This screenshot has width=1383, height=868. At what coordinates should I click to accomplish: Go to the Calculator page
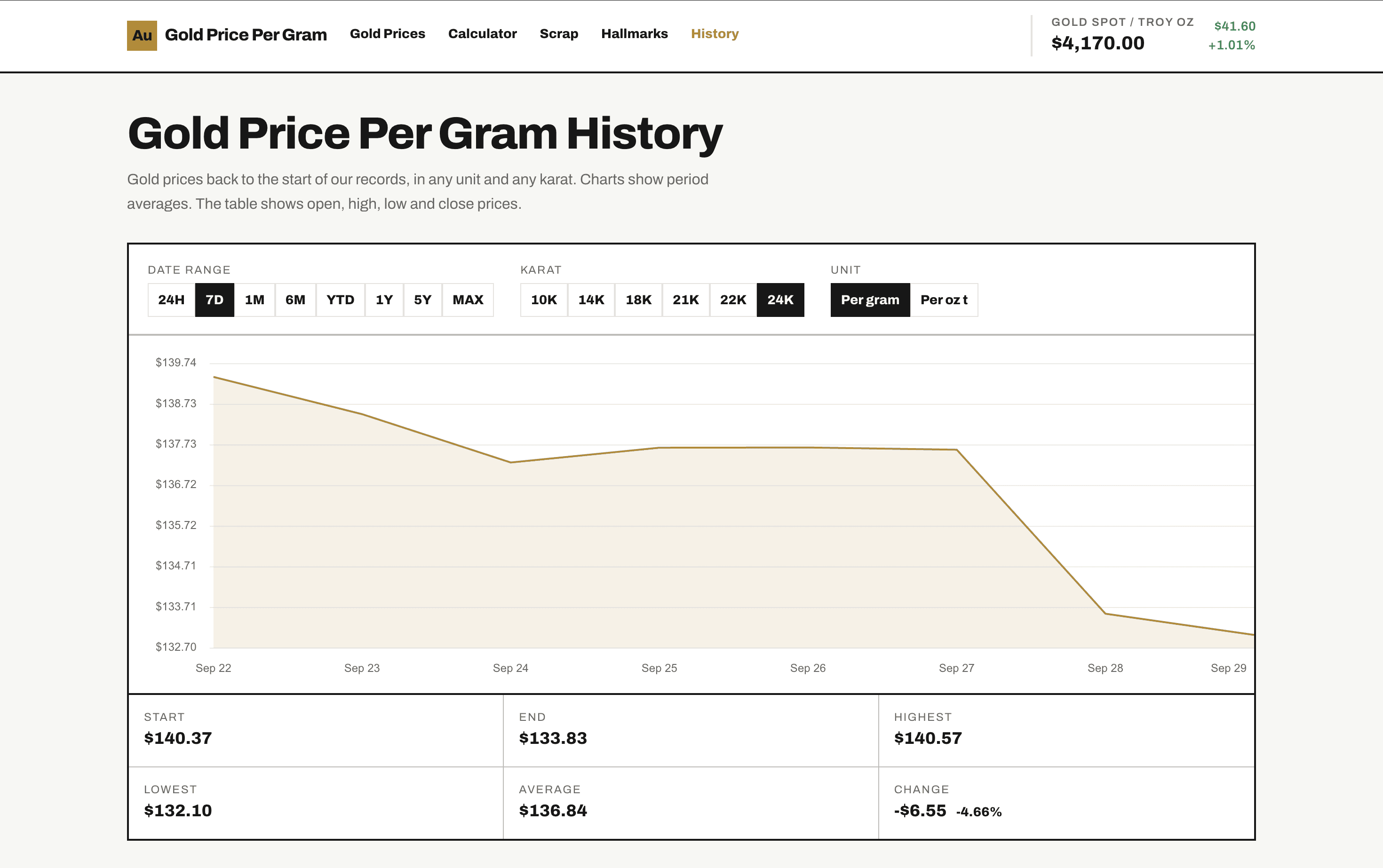[482, 34]
